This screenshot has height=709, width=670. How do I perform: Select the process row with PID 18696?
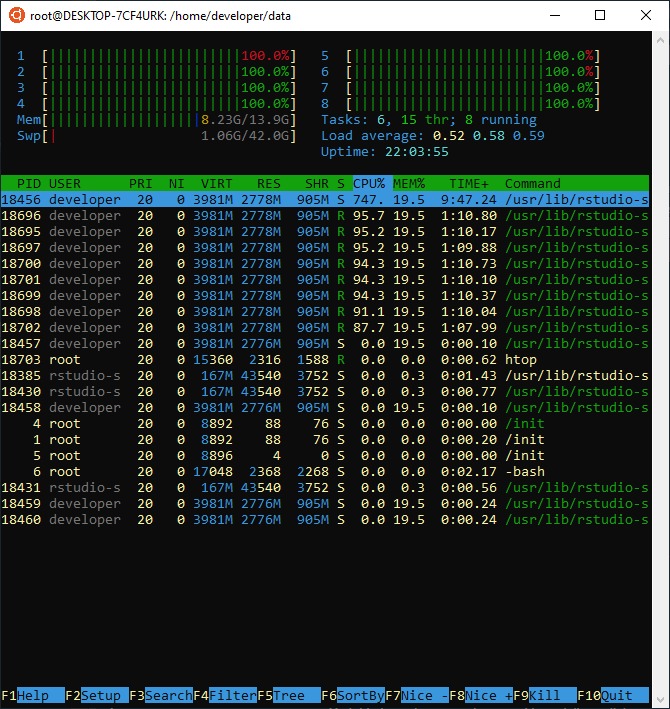pyautogui.click(x=325, y=216)
